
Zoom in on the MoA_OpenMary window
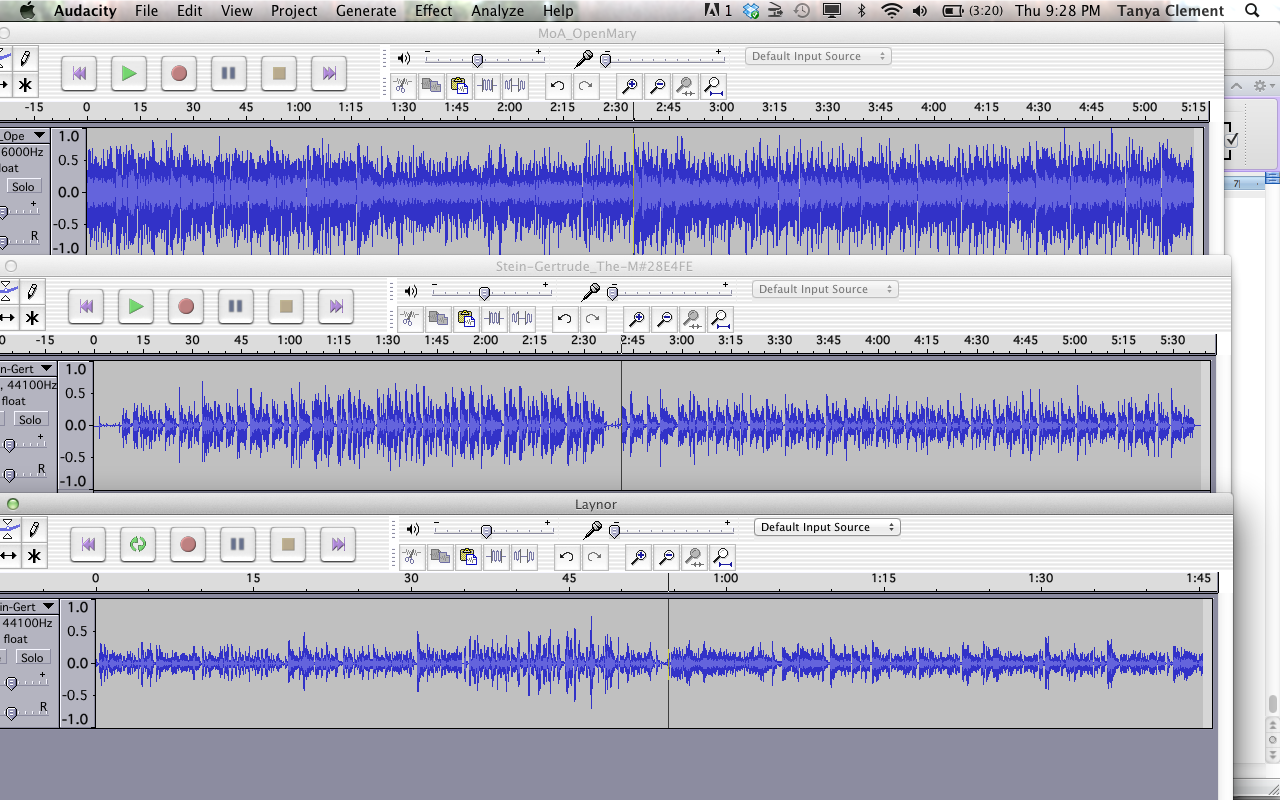pyautogui.click(x=630, y=86)
